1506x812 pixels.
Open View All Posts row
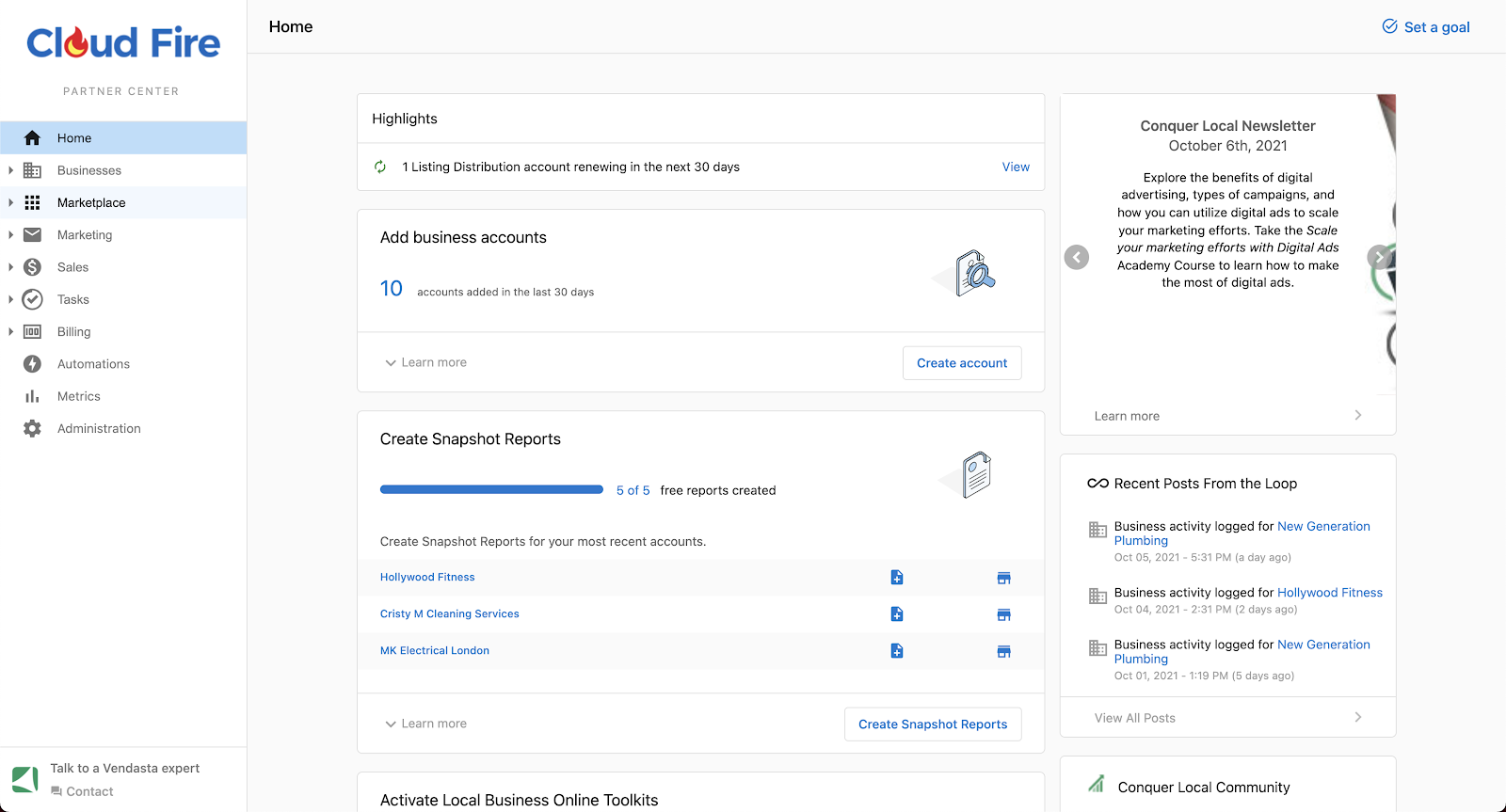pos(1227,718)
